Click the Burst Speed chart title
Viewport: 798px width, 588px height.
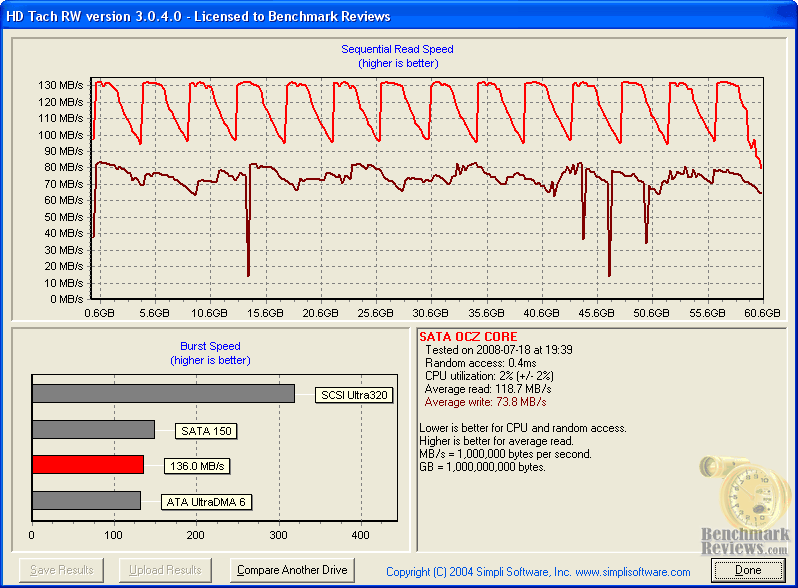click(208, 346)
